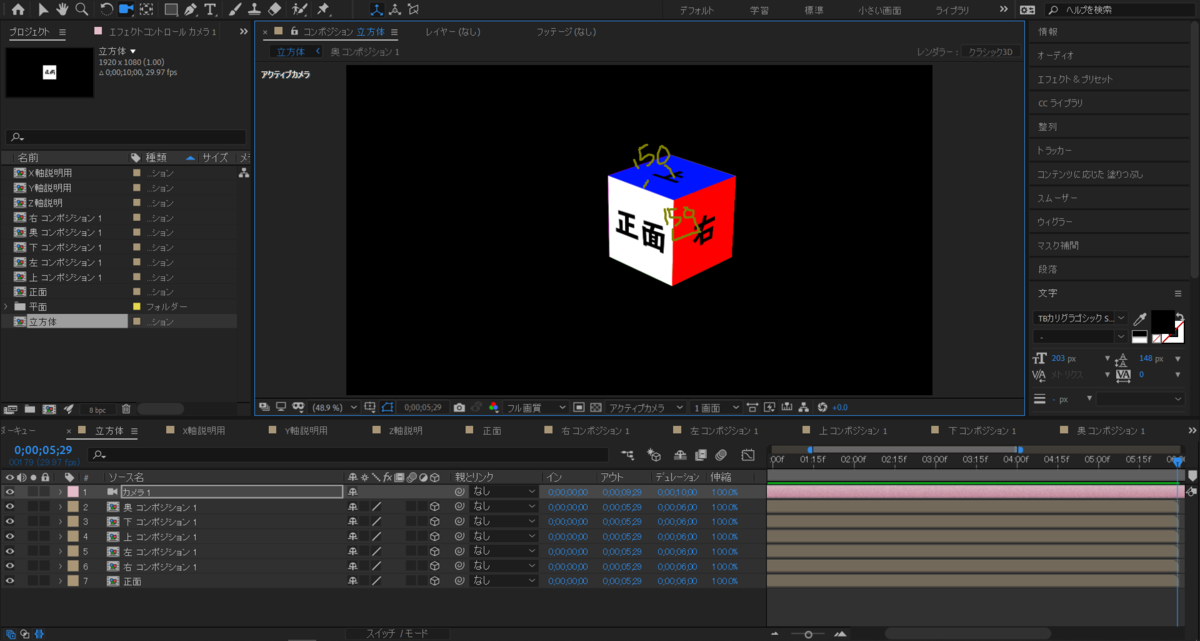Switch to the 正面 timeline tab
Image resolution: width=1200 pixels, height=641 pixels.
492,431
